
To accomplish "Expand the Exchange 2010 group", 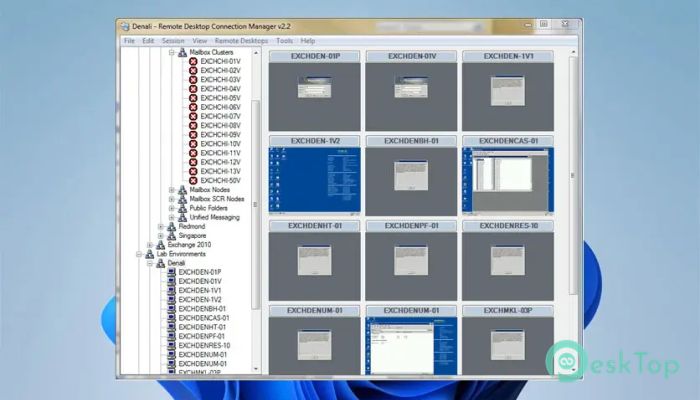I will [x=150, y=245].
